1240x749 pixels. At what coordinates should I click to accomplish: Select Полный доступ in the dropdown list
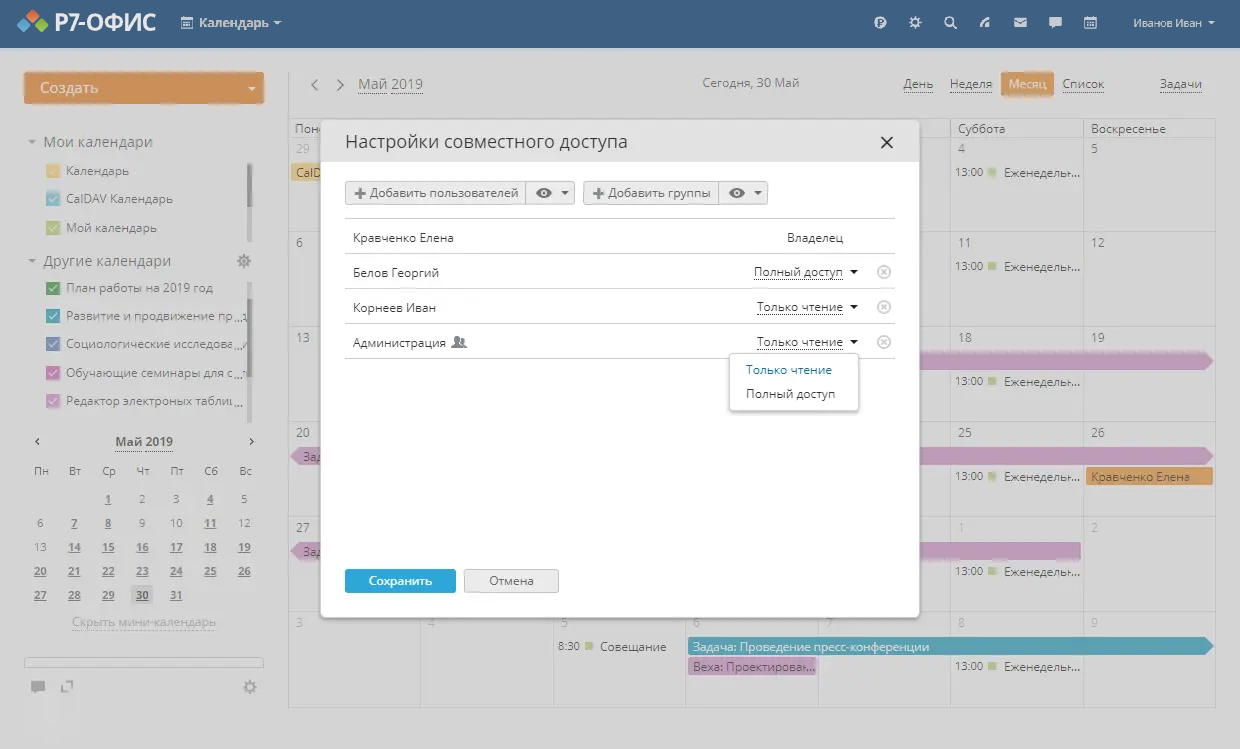[790, 394]
